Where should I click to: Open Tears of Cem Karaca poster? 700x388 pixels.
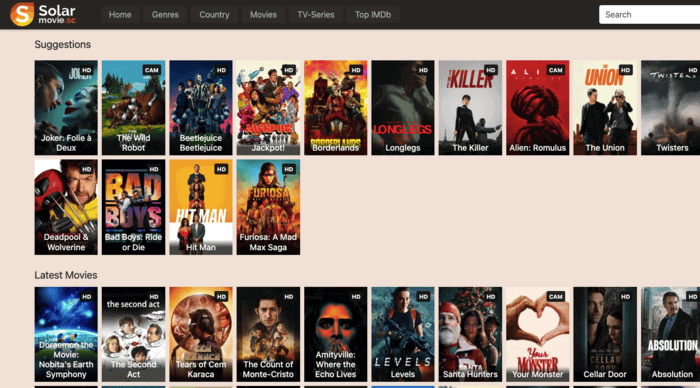201,334
